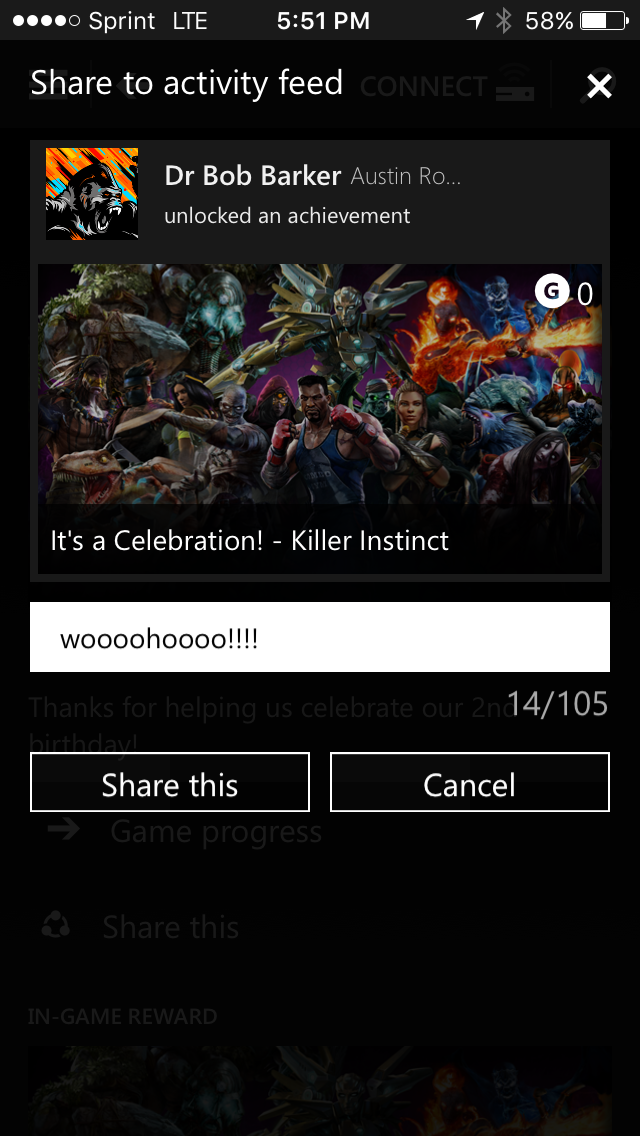
Task: Tap the dimmed In-Game Reward thumbnail
Action: click(320, 1090)
